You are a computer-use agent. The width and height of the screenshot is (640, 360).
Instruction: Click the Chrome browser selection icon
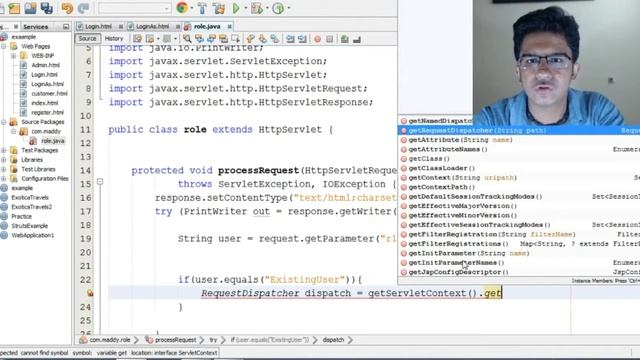coord(182,7)
